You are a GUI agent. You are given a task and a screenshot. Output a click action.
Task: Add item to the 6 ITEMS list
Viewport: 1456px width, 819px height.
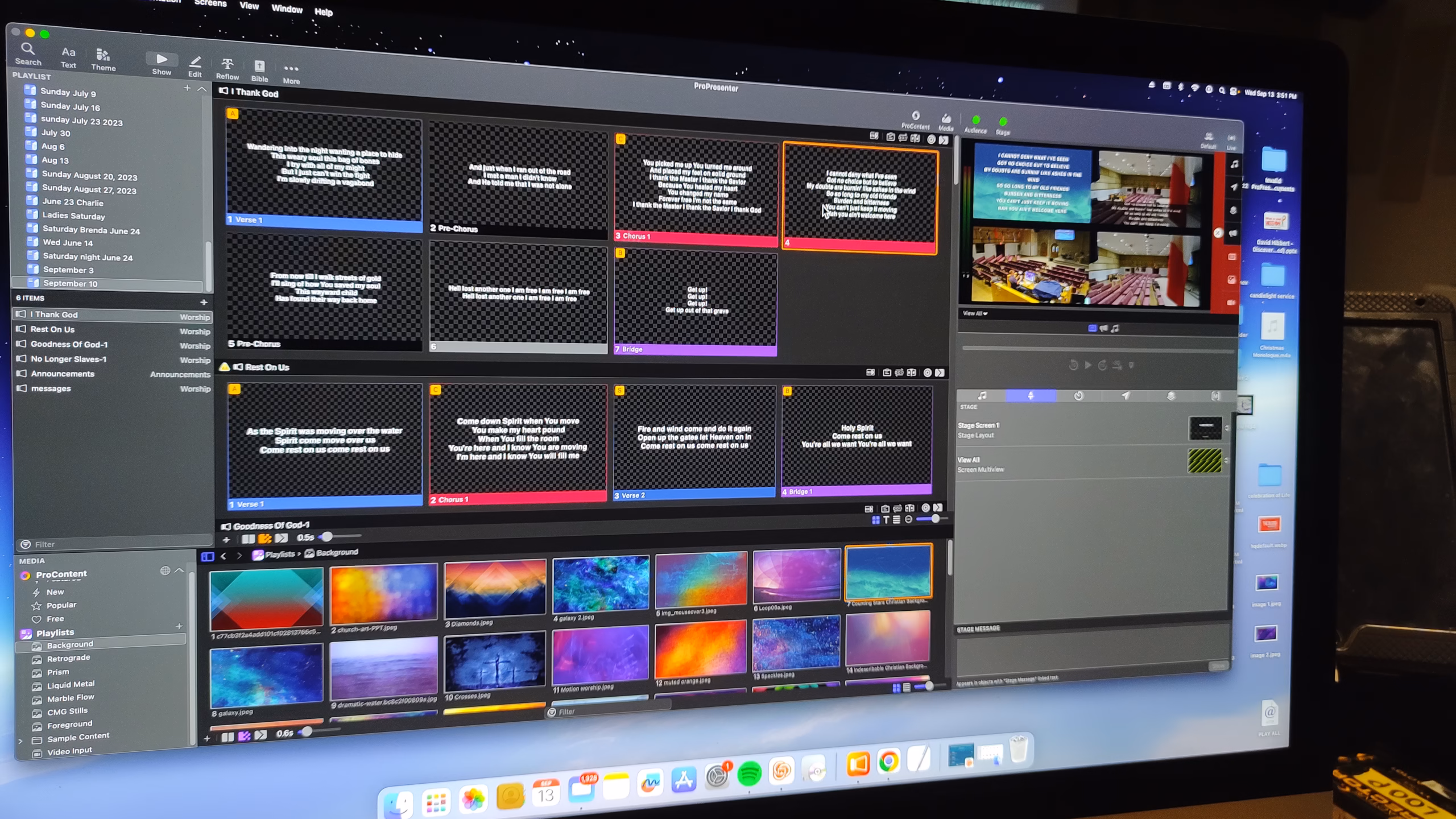click(x=204, y=302)
